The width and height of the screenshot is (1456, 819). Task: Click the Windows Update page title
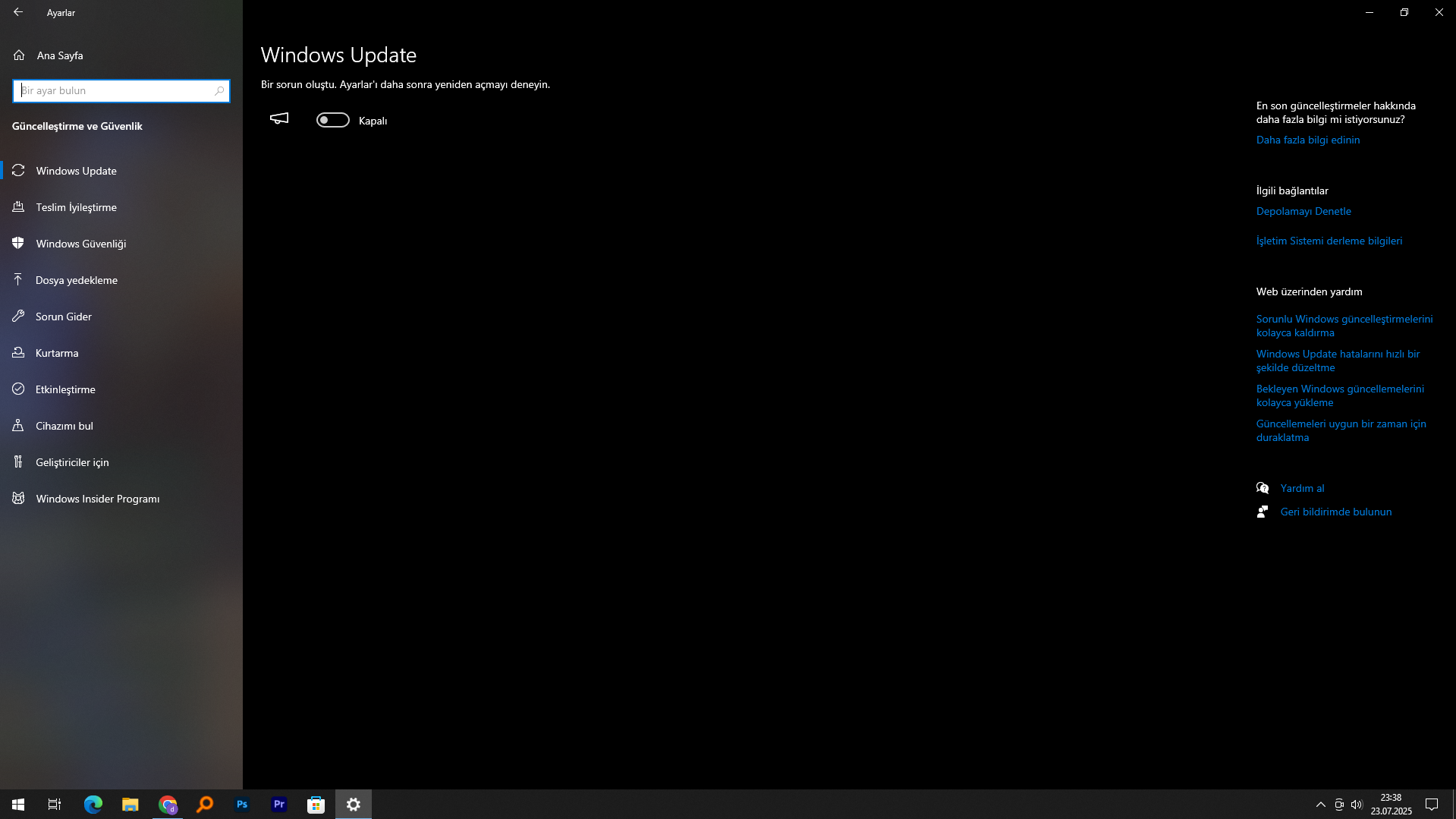pyautogui.click(x=338, y=55)
